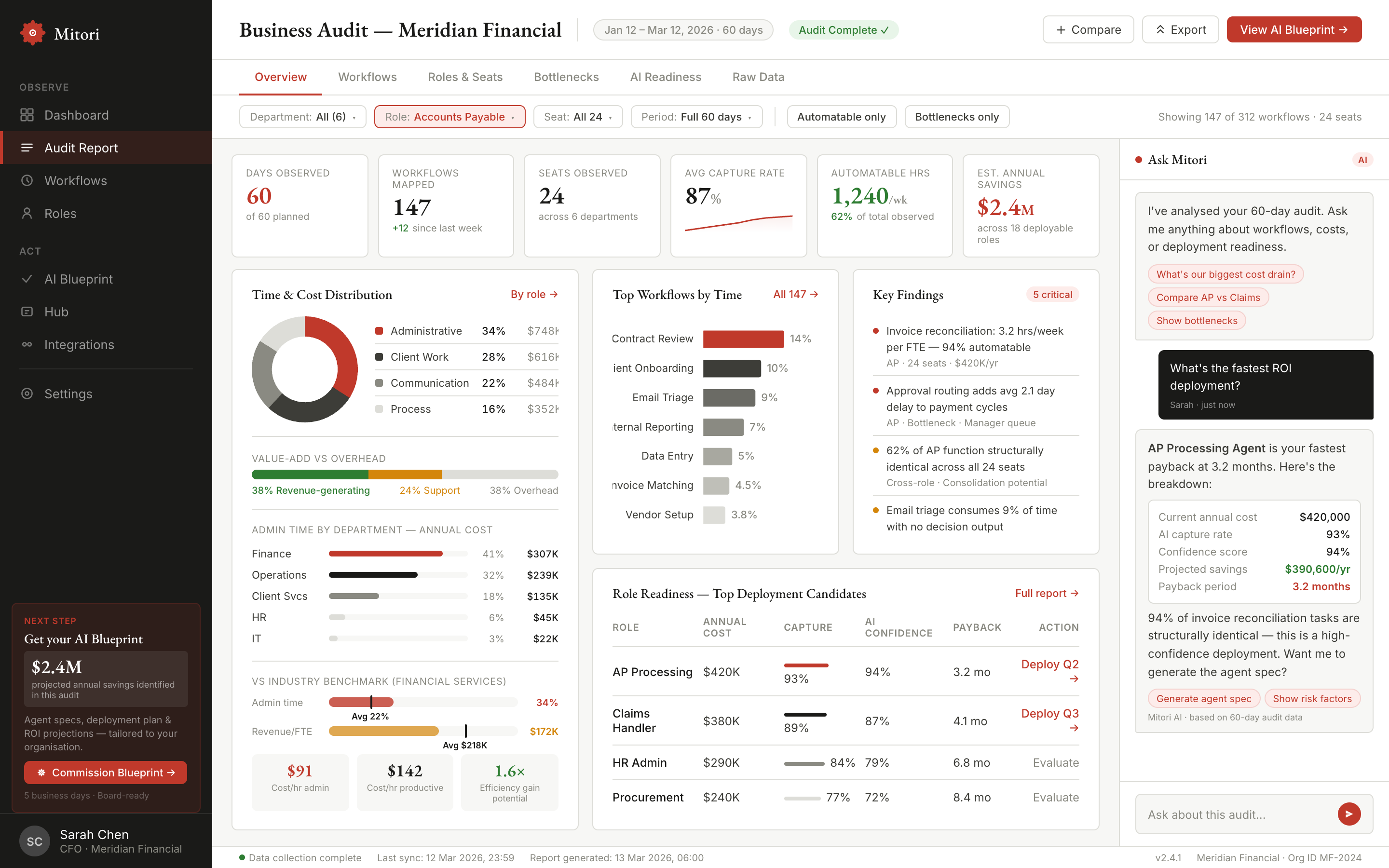Click Commission Blueprint in the Next Step panel
1389x868 pixels.
[x=105, y=772]
